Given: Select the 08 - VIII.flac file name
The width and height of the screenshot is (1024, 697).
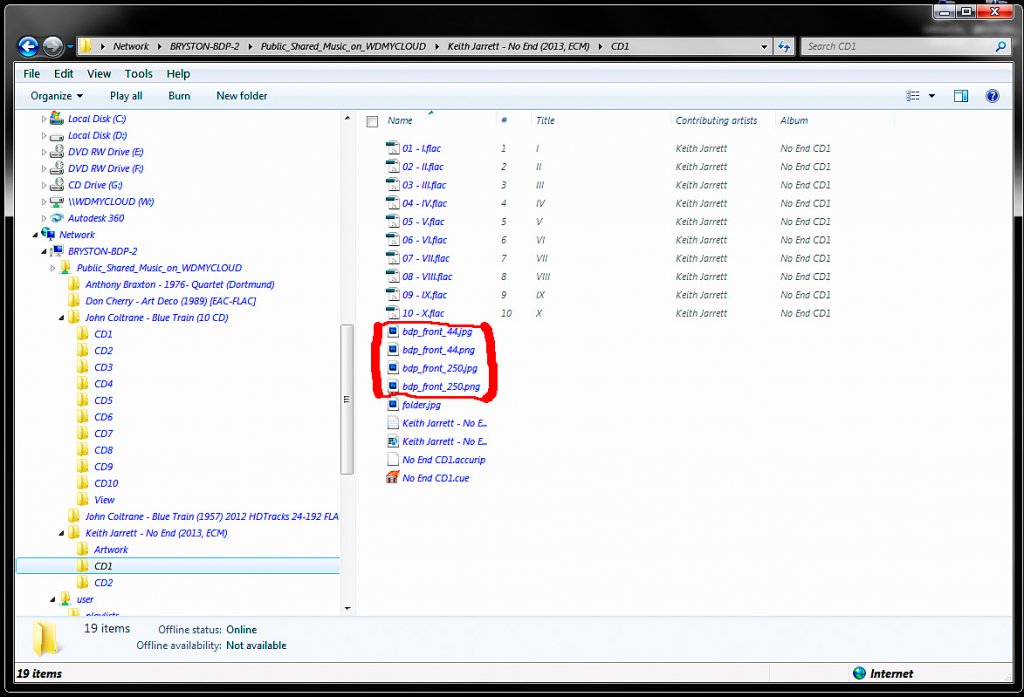Looking at the screenshot, I should click(x=427, y=276).
